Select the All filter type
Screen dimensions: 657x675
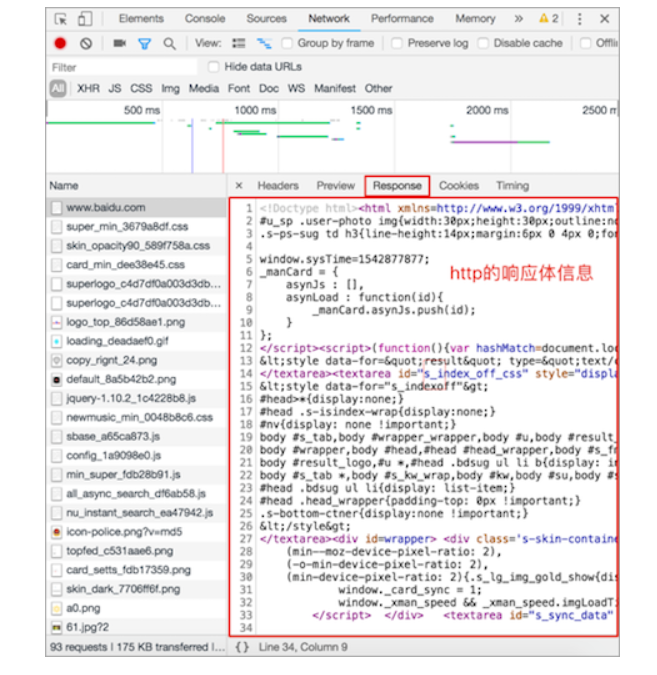pyautogui.click(x=58, y=89)
